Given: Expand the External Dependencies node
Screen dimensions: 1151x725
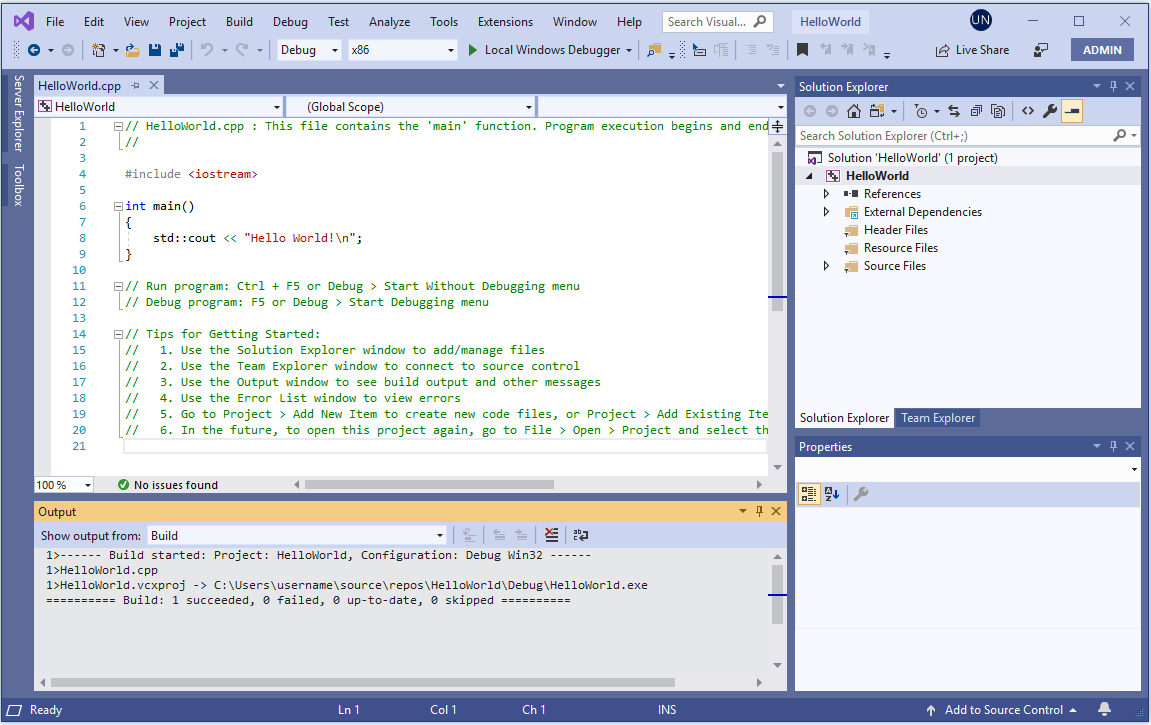Looking at the screenshot, I should [x=826, y=211].
